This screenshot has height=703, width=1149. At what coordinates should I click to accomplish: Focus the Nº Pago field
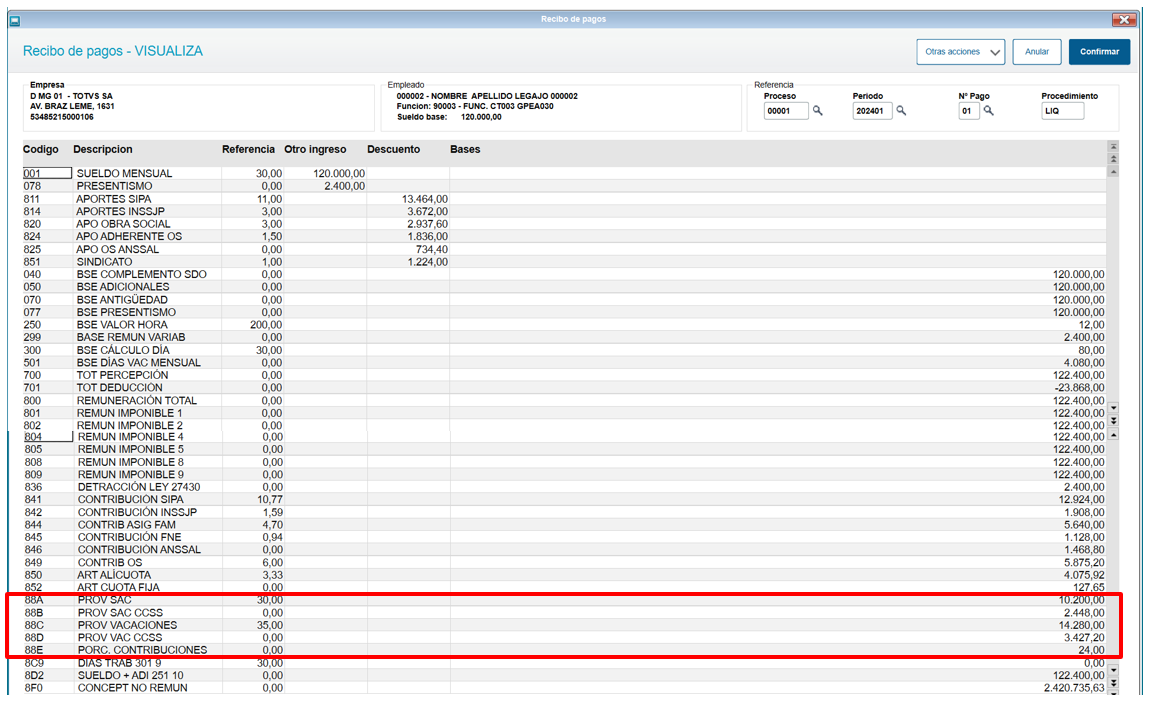(969, 111)
